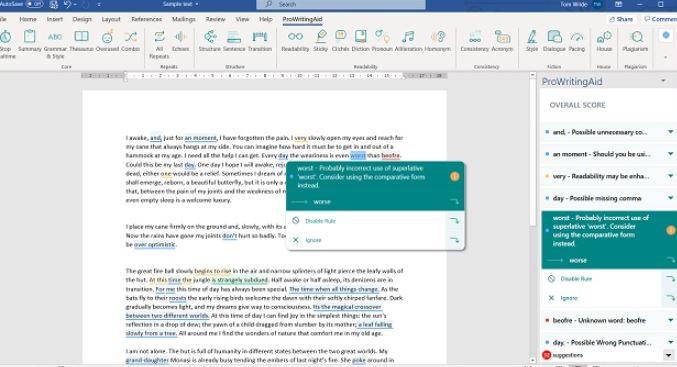677x367 pixels.
Task: Open the Summary report icon
Action: 29,41
